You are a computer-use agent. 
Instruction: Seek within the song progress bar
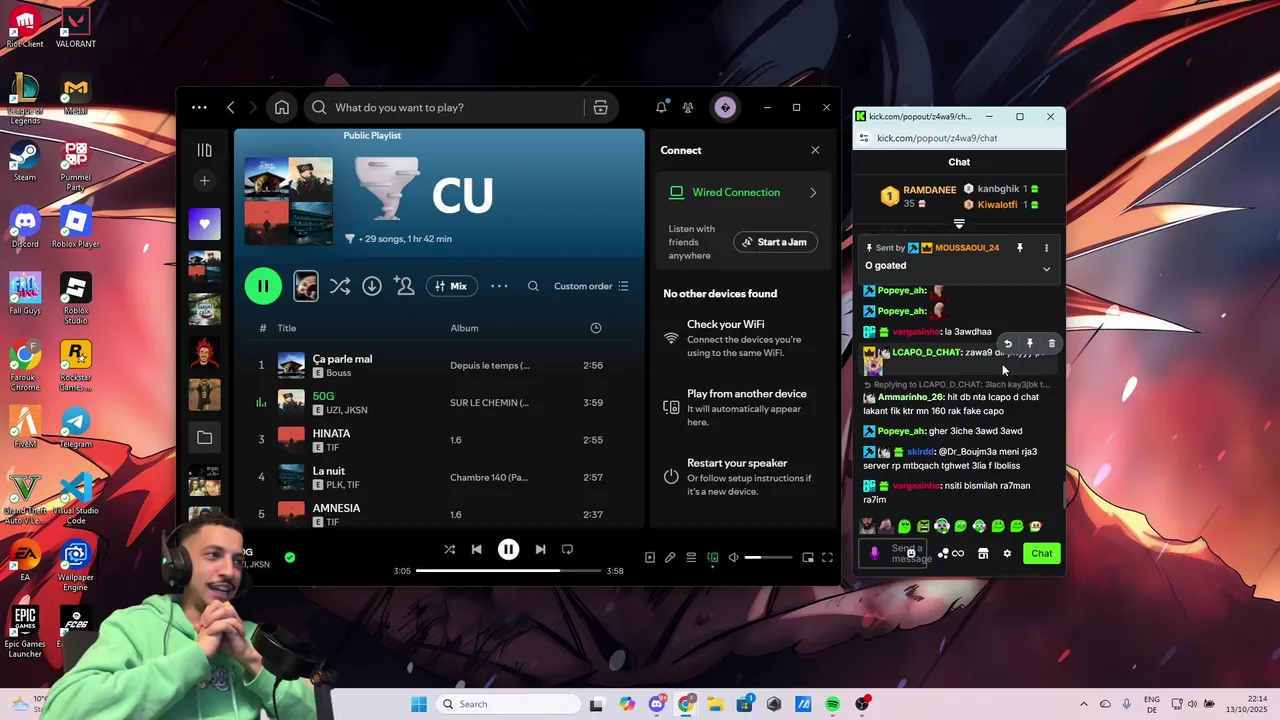point(508,571)
